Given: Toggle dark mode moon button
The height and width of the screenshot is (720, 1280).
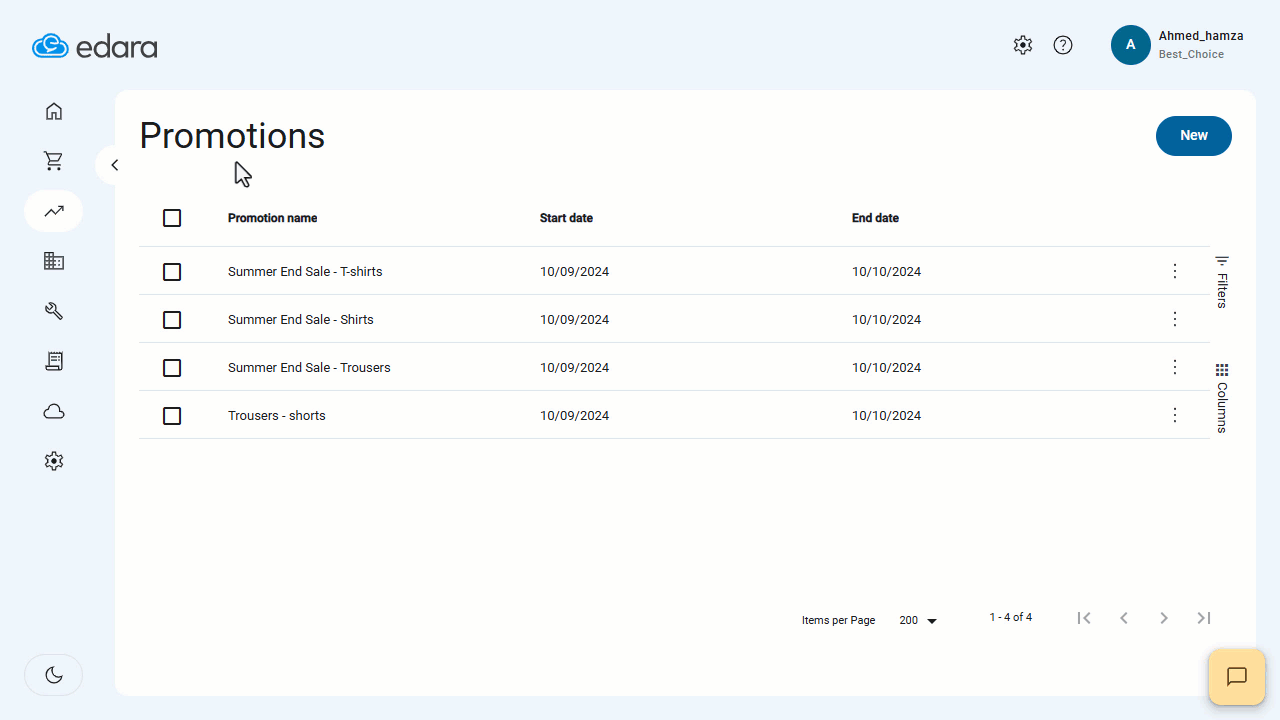Looking at the screenshot, I should (54, 675).
